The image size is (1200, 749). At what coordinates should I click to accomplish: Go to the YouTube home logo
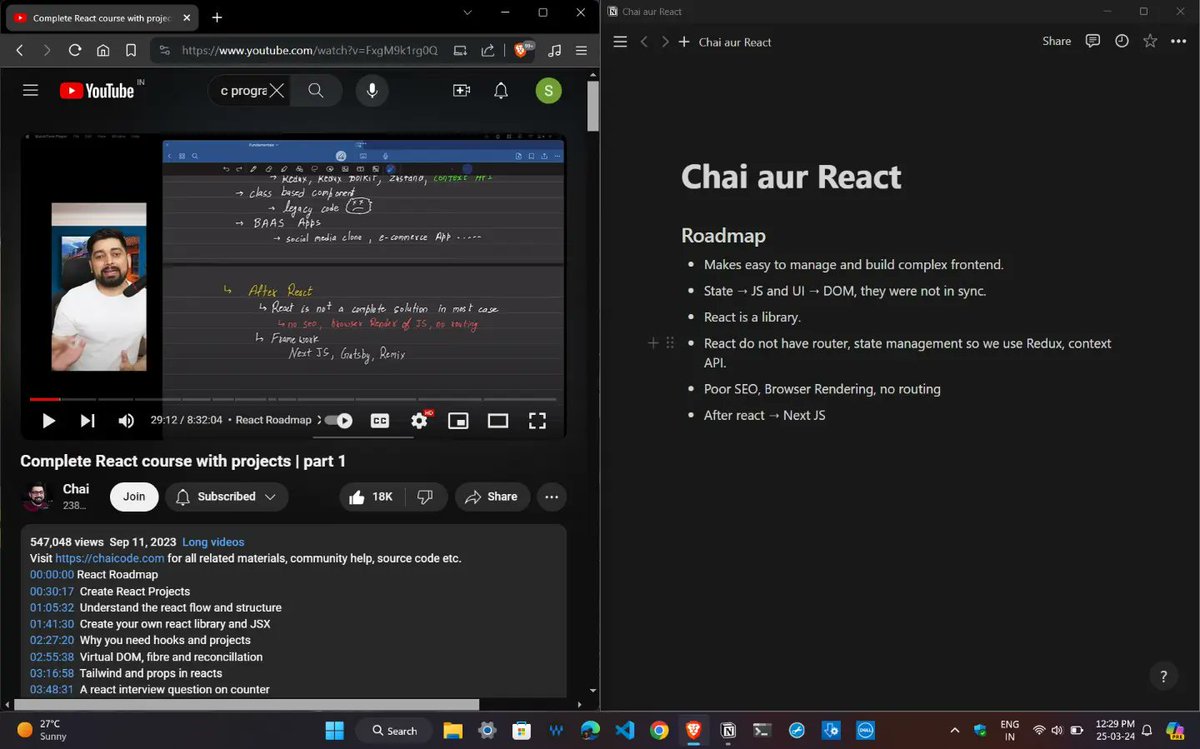[96, 90]
